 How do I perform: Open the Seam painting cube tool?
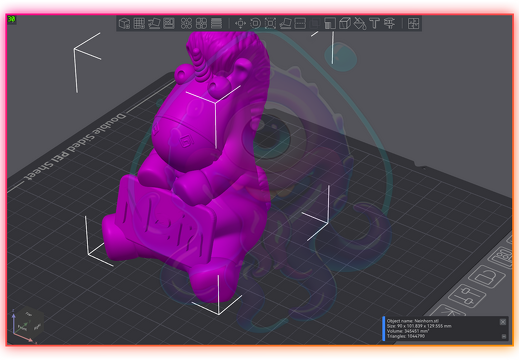click(345, 24)
